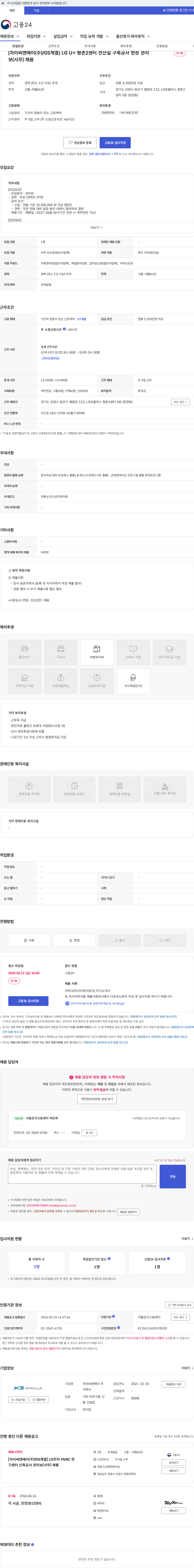Click the 메일로 알림받기 button
The height and width of the screenshot is (1568, 194).
(129, 1212)
